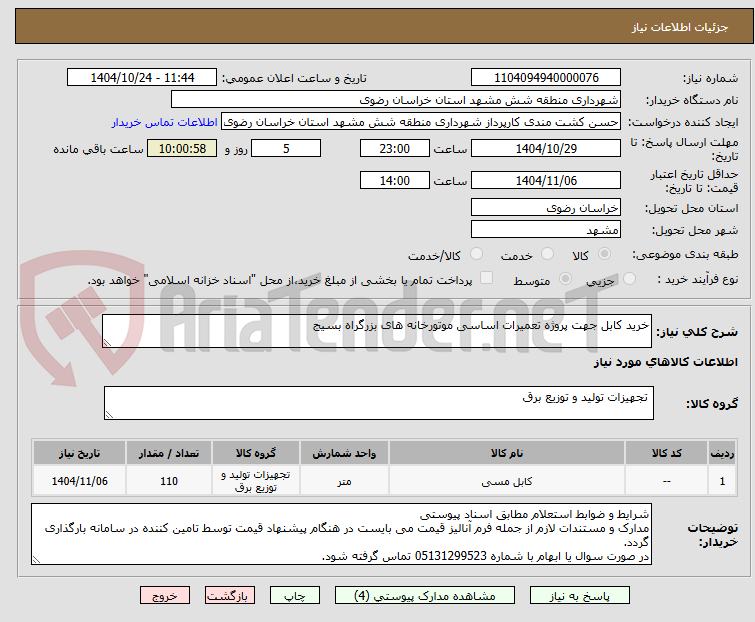Click the row number cell 1

coord(722,481)
